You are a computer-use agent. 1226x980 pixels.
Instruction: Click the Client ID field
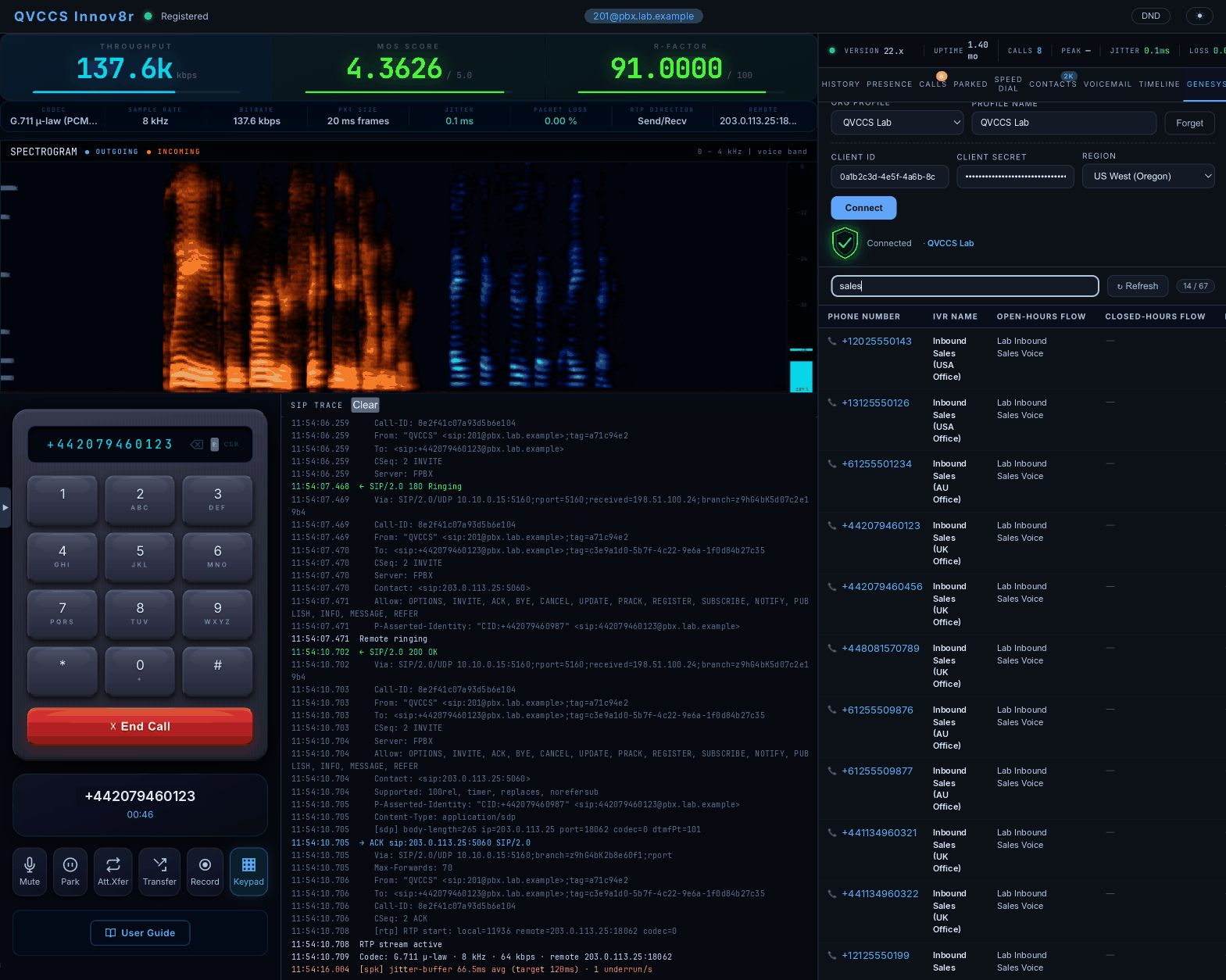[x=890, y=177]
